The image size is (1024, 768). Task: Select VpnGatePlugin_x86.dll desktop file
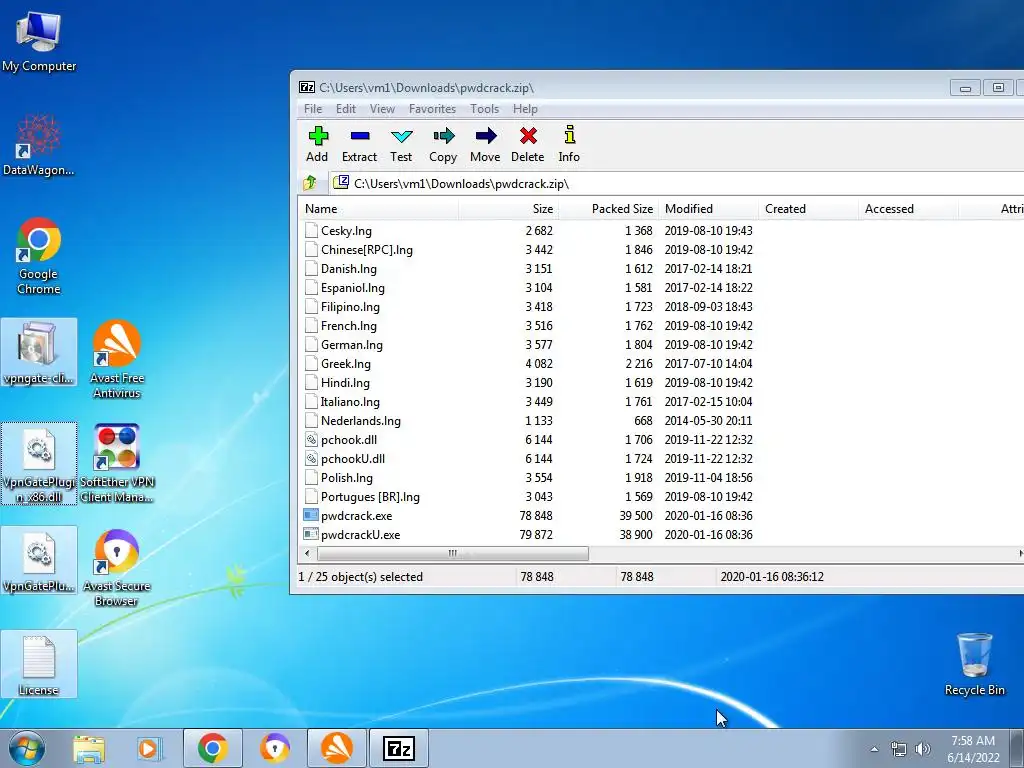pyautogui.click(x=39, y=463)
